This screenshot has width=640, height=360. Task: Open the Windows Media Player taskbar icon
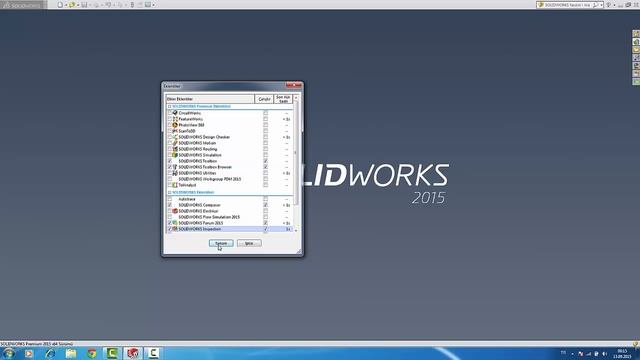29,353
